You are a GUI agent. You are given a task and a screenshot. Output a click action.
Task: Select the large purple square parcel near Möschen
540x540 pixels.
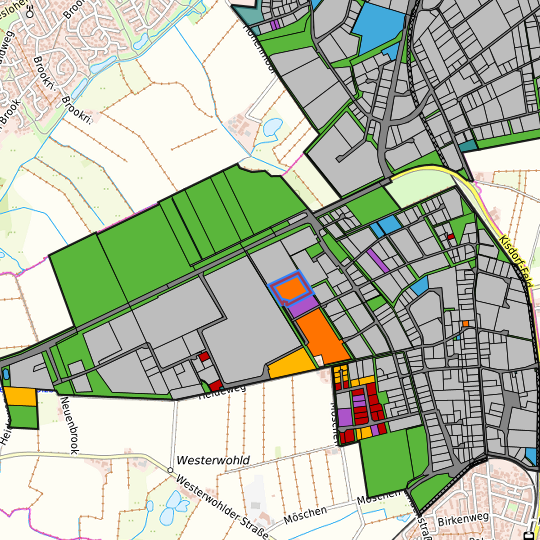345,417
